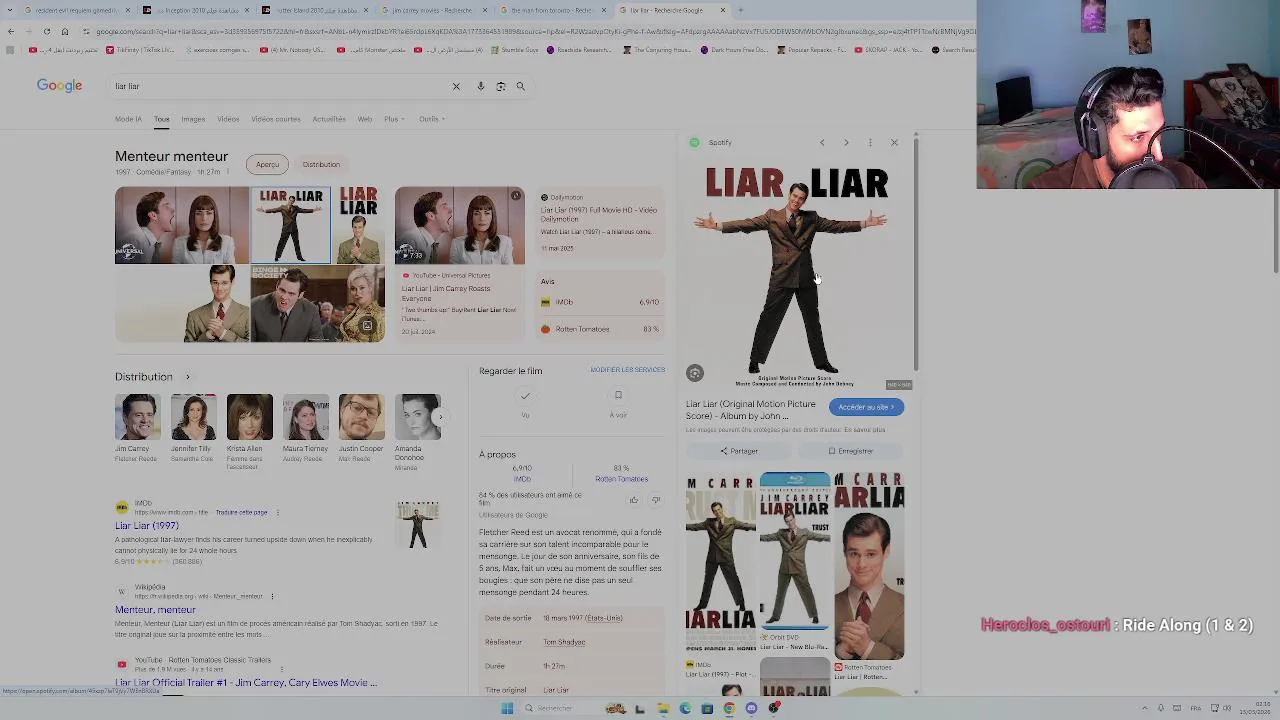The height and width of the screenshot is (720, 1280).
Task: Navigate back in Chrome
Action: coord(11,31)
